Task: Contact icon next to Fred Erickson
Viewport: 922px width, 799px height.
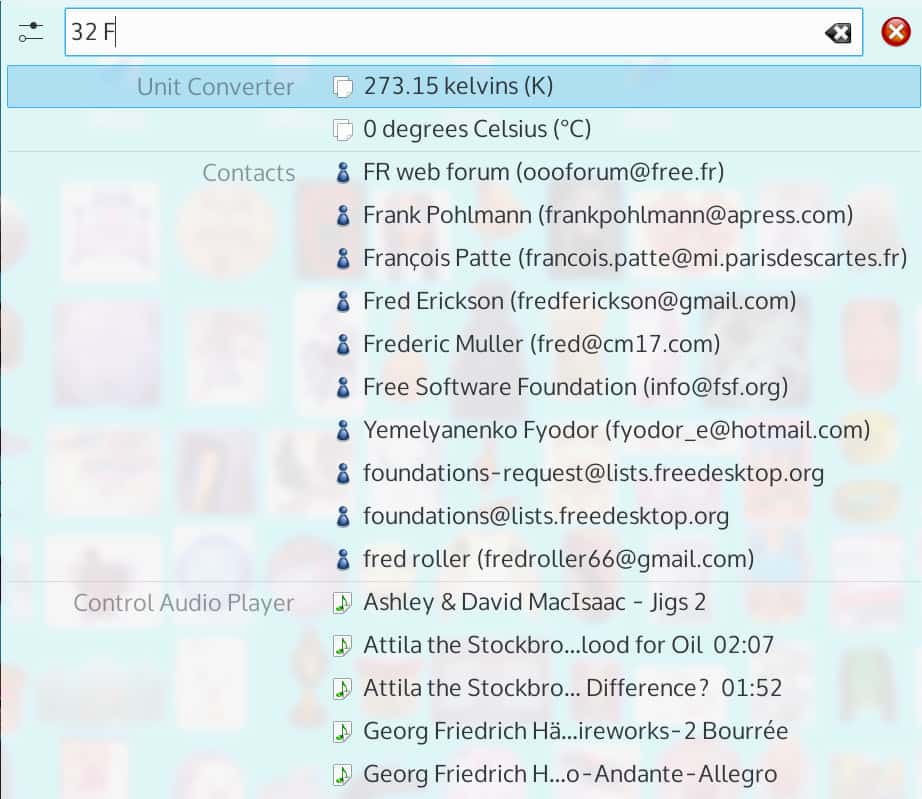Action: click(x=343, y=302)
